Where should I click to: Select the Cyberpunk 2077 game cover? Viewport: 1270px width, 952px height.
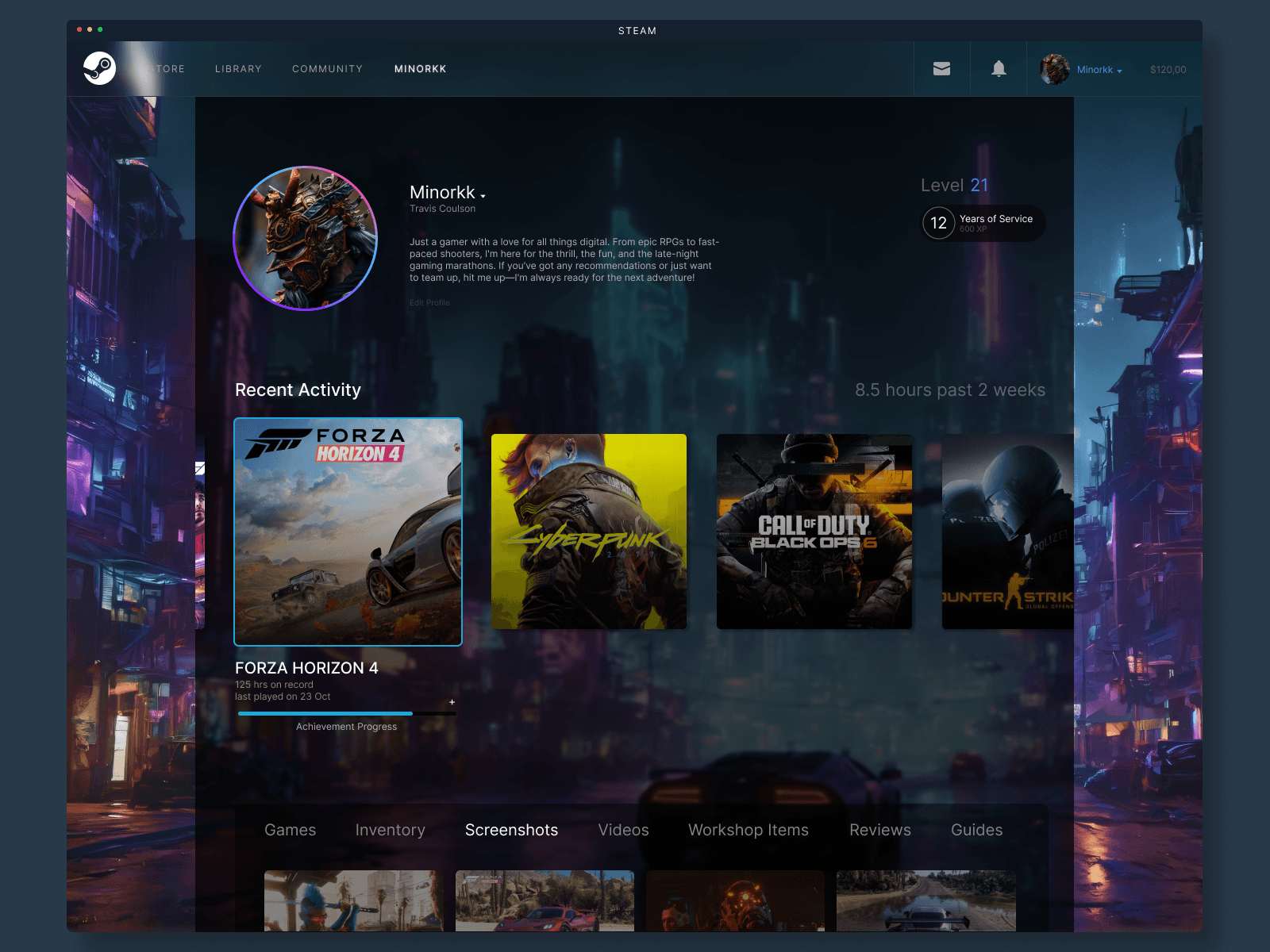click(x=589, y=532)
